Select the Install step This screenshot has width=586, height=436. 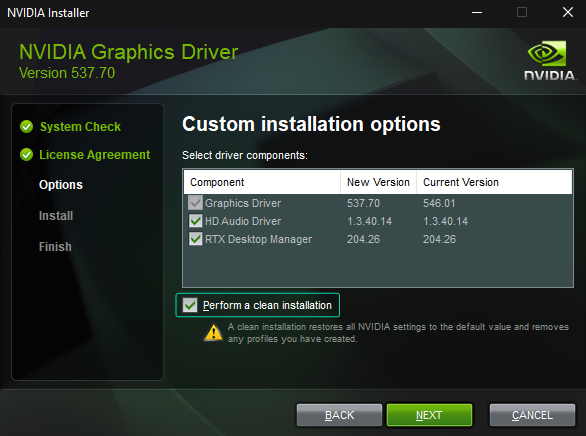point(56,216)
